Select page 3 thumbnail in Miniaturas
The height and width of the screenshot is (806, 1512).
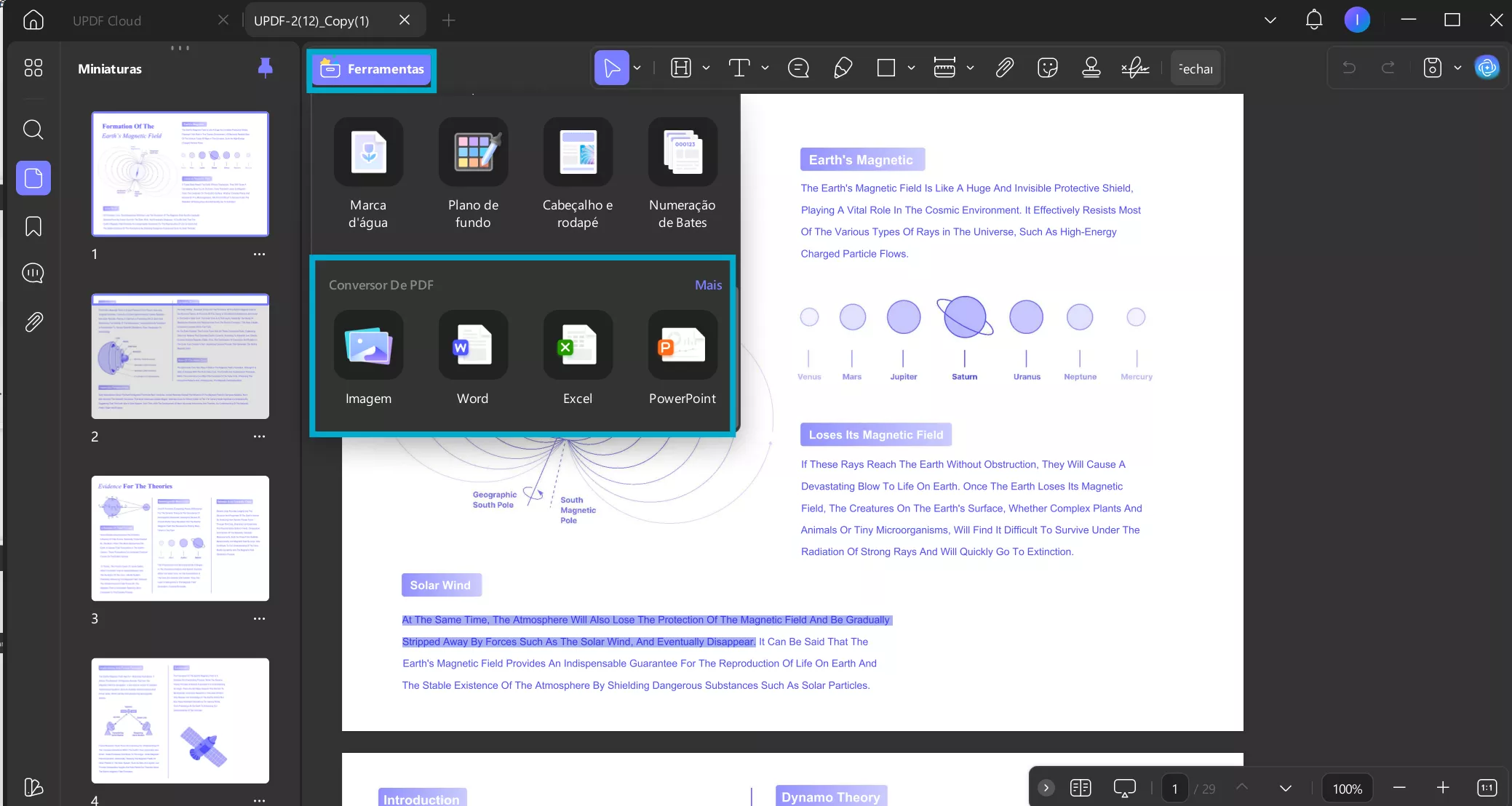point(180,538)
